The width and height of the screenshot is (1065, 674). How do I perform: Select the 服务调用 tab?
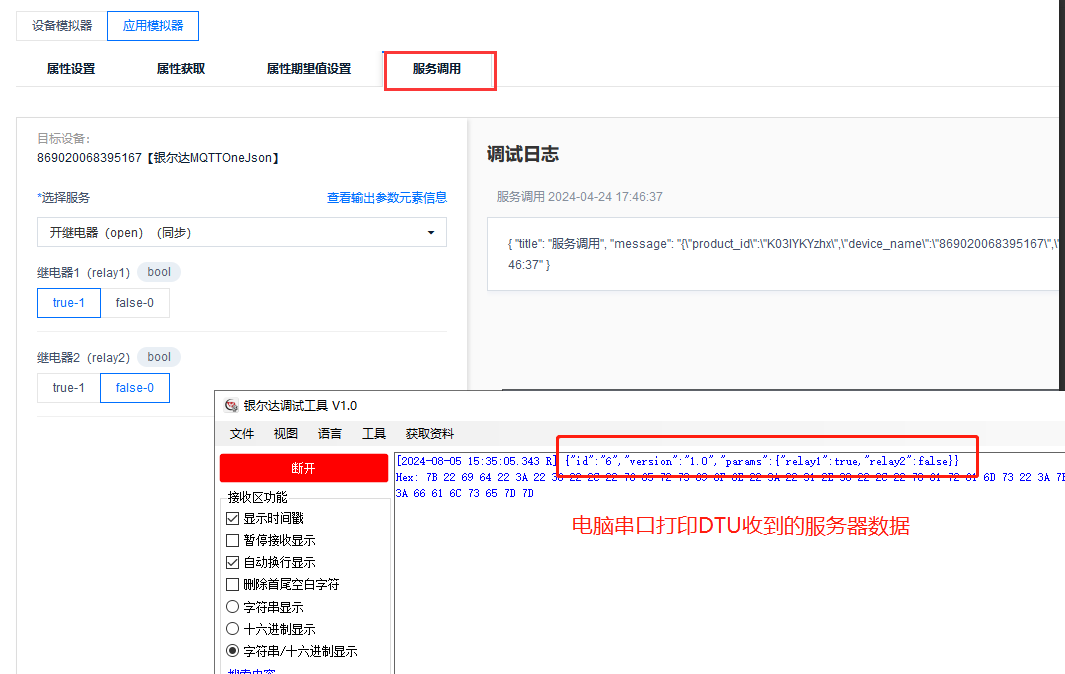pyautogui.click(x=437, y=69)
